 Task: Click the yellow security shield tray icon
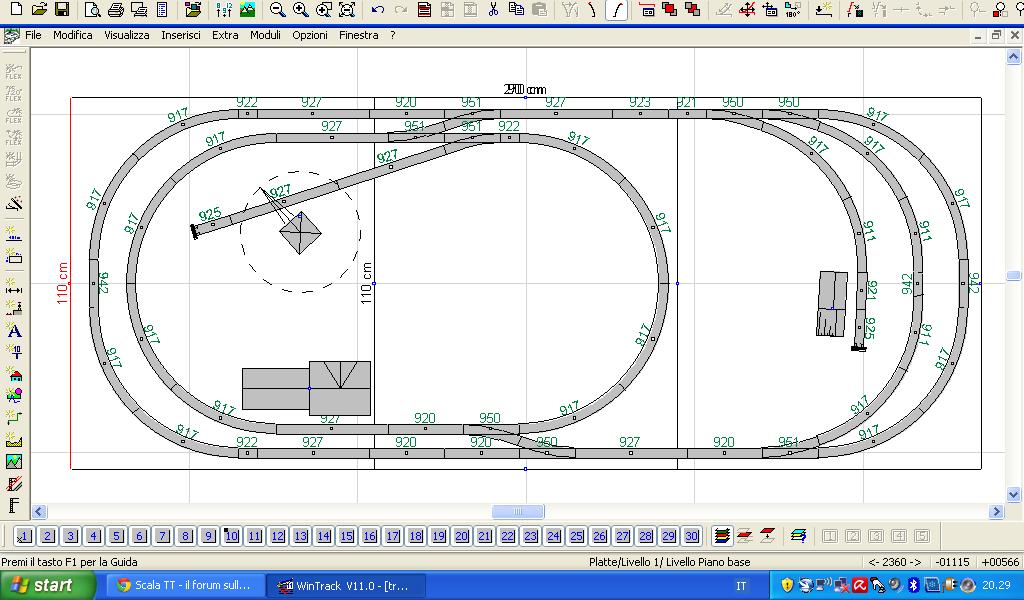click(787, 585)
